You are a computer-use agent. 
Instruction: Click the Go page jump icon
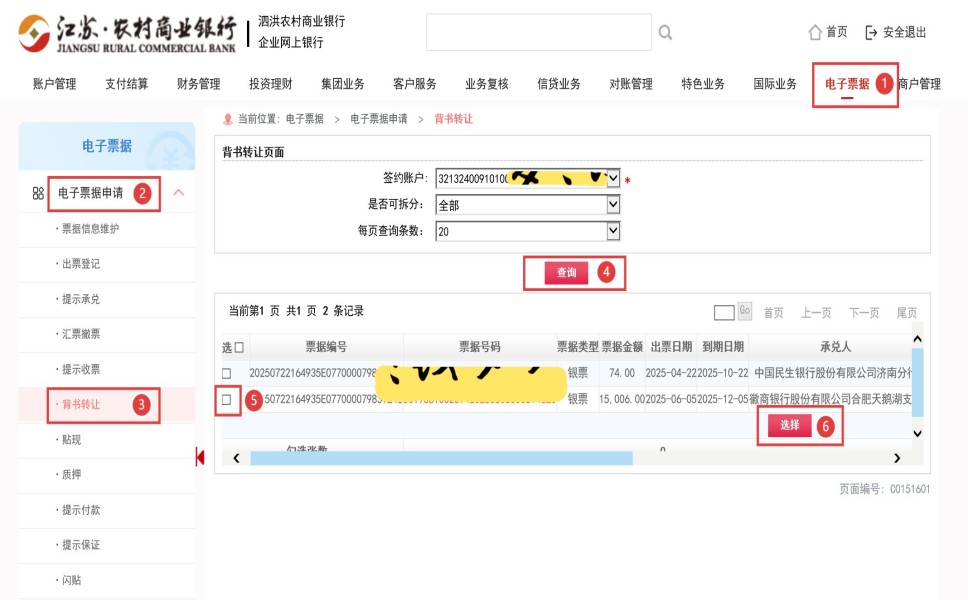coord(744,312)
